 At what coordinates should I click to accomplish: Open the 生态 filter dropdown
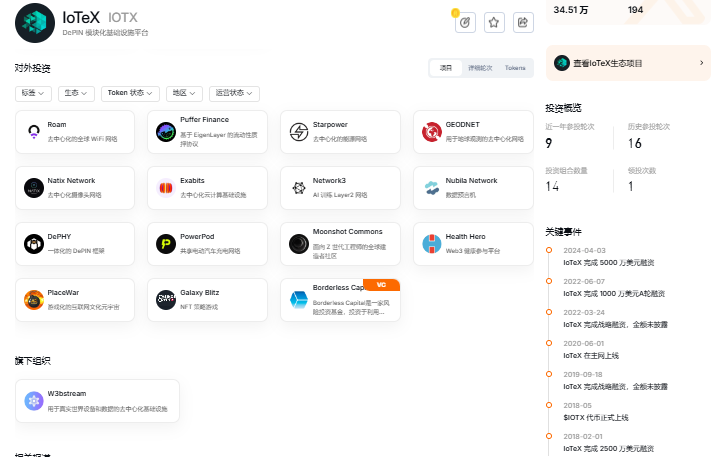pos(76,93)
